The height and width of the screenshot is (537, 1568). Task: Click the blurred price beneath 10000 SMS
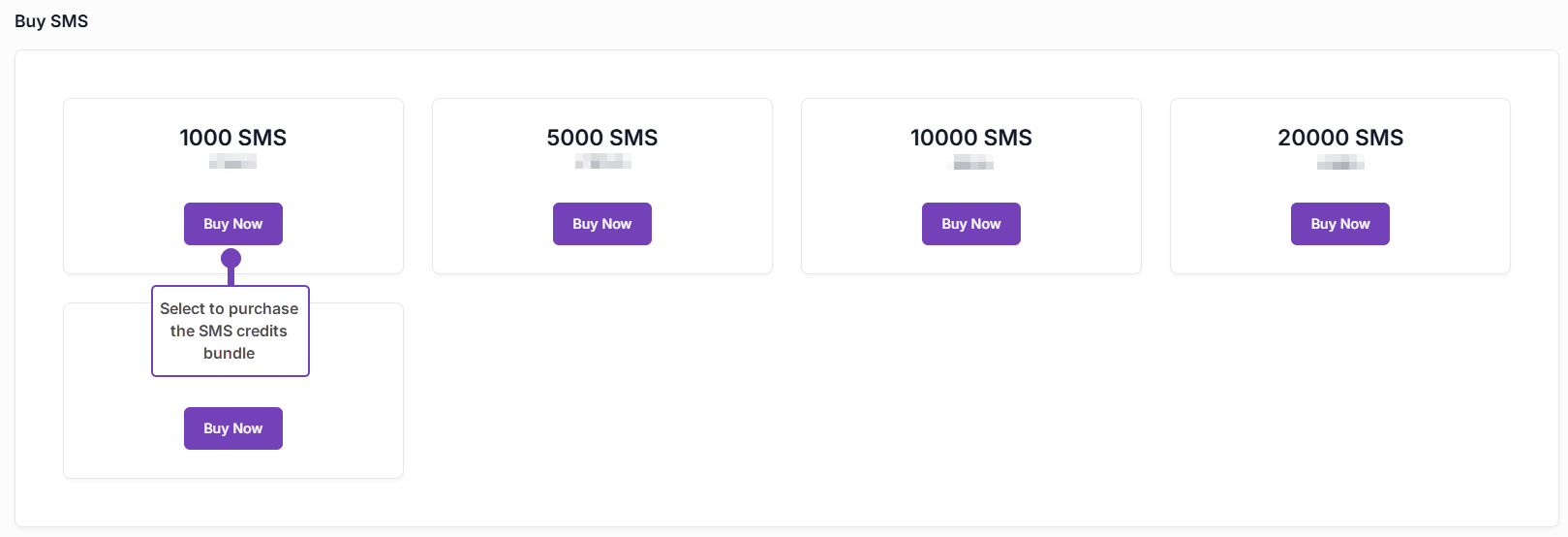971,163
